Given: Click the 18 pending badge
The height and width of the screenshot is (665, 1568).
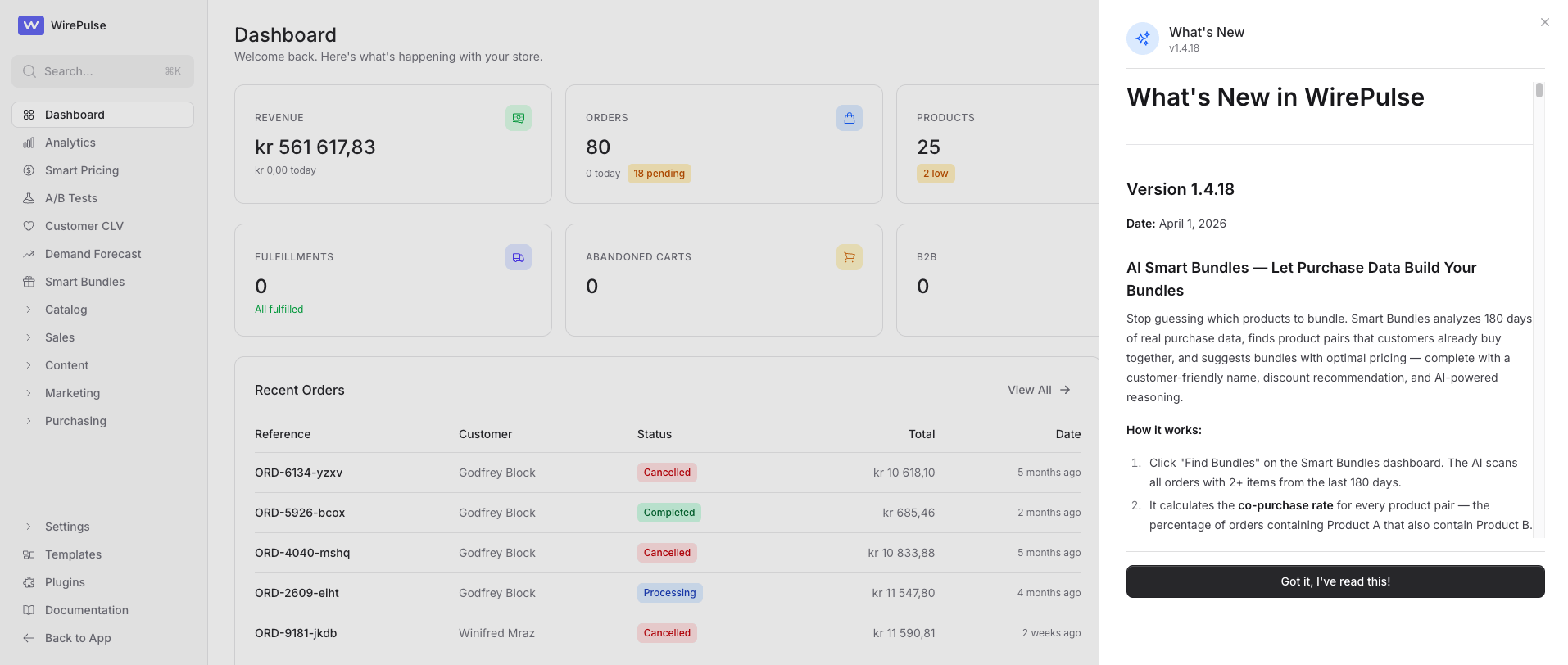Looking at the screenshot, I should coord(659,174).
